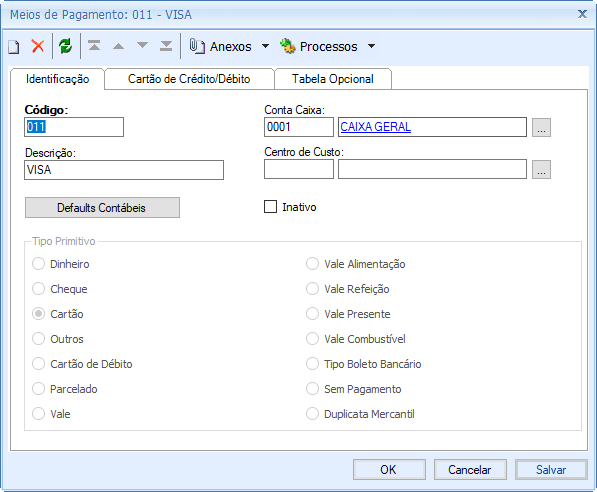597x492 pixels.
Task: Save changes with the Salvar button
Action: coord(551,470)
